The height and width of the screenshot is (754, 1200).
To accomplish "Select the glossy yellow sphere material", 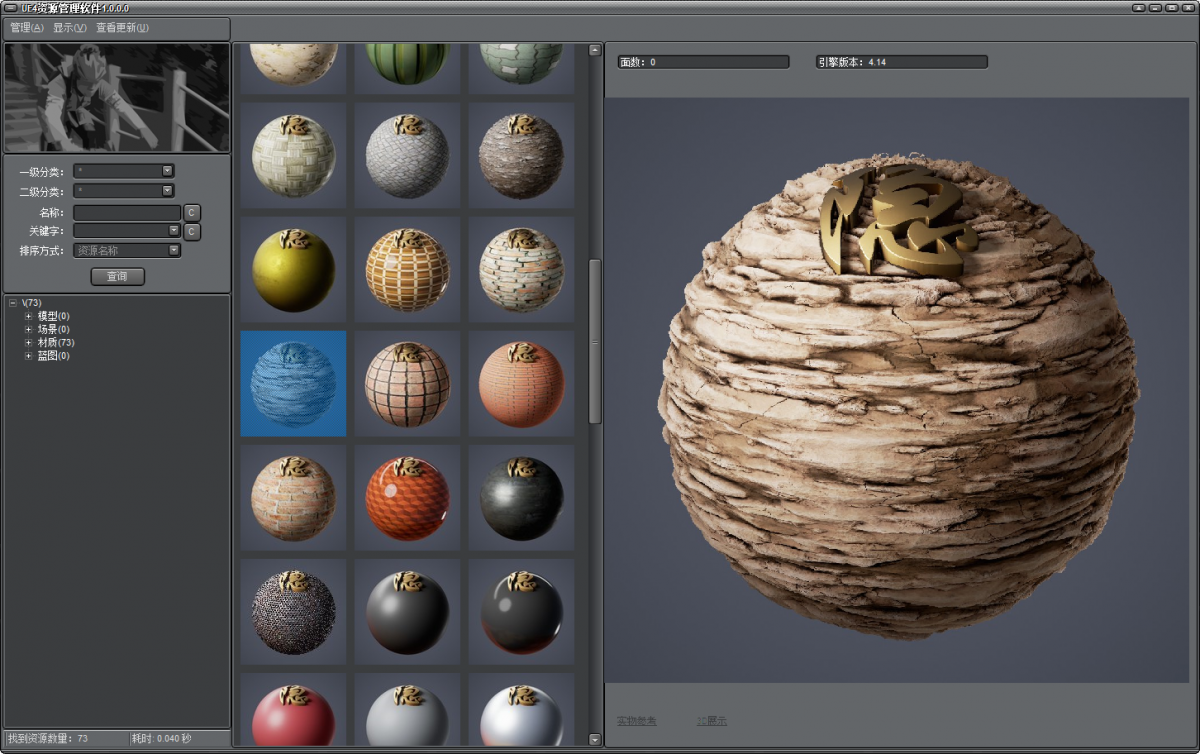I will point(293,270).
